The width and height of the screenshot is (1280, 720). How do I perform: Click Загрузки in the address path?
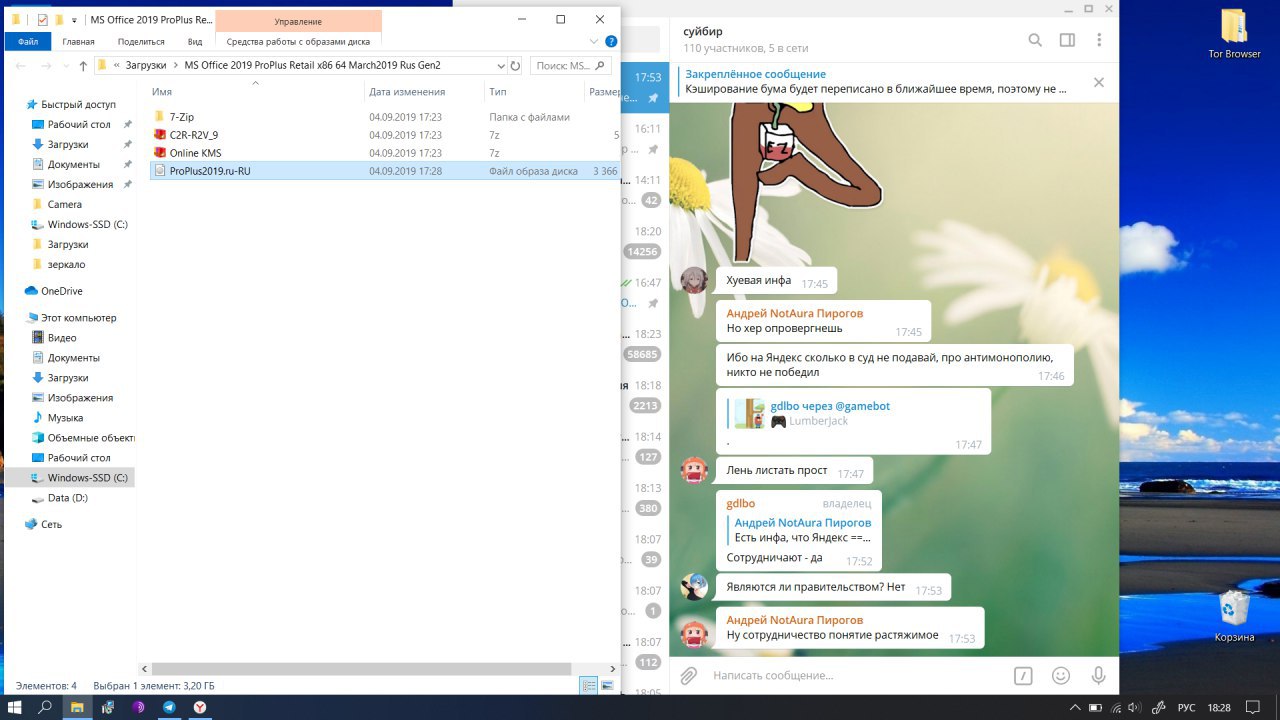tap(147, 66)
